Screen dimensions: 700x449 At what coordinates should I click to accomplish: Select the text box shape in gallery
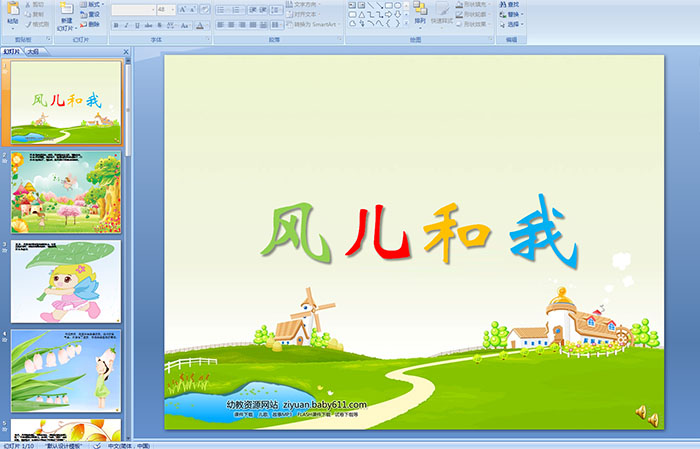click(x=352, y=5)
